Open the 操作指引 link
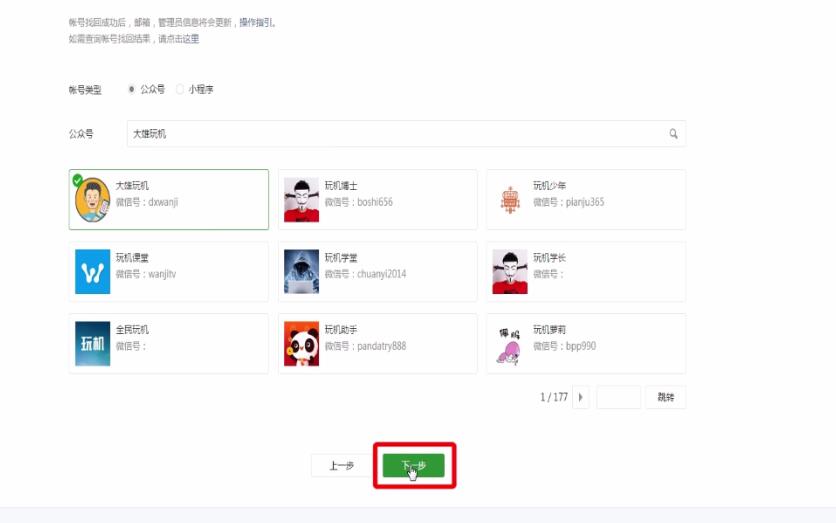The height and width of the screenshot is (523, 836). 256,22
